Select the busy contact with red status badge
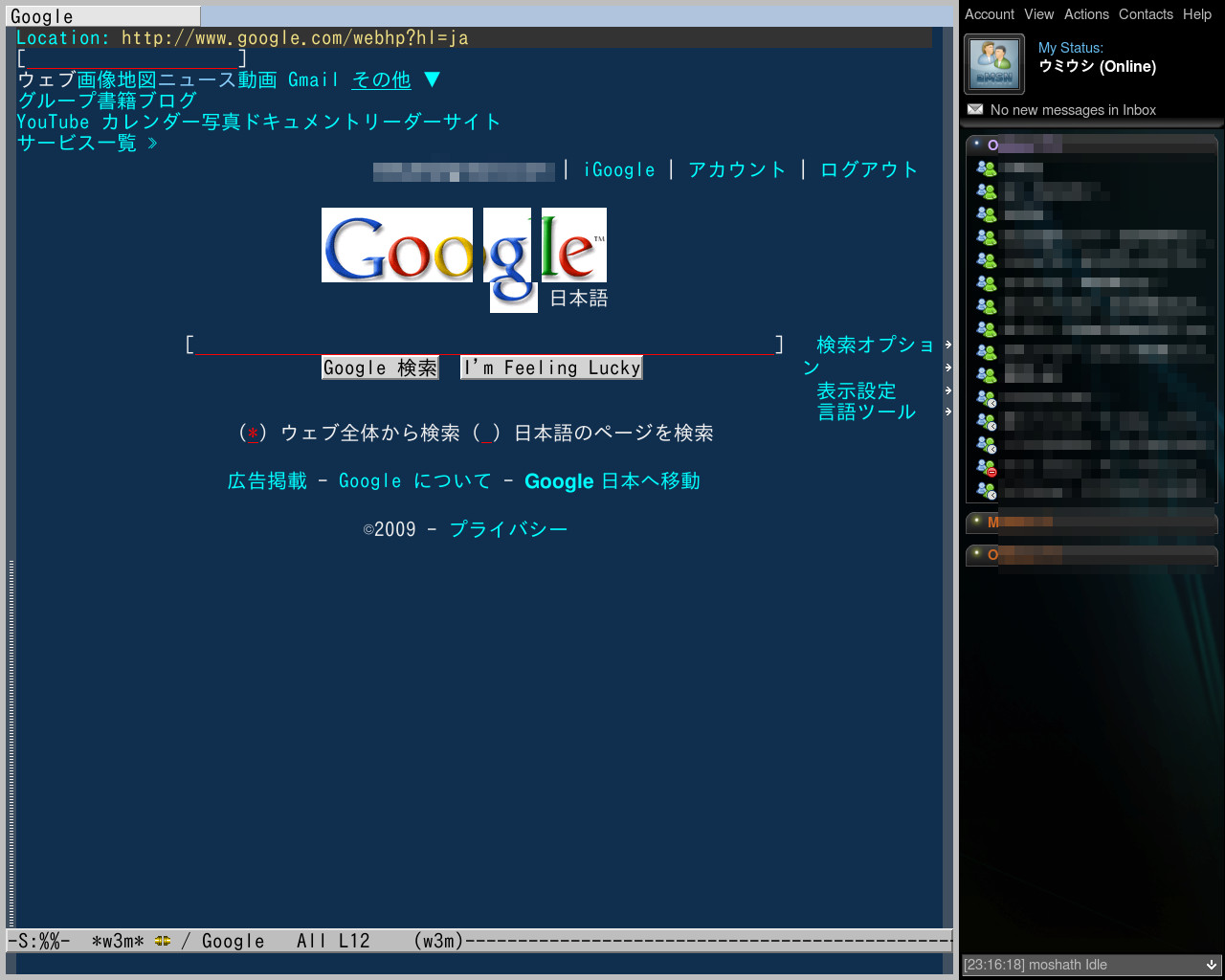This screenshot has width=1225, height=980. [x=987, y=467]
